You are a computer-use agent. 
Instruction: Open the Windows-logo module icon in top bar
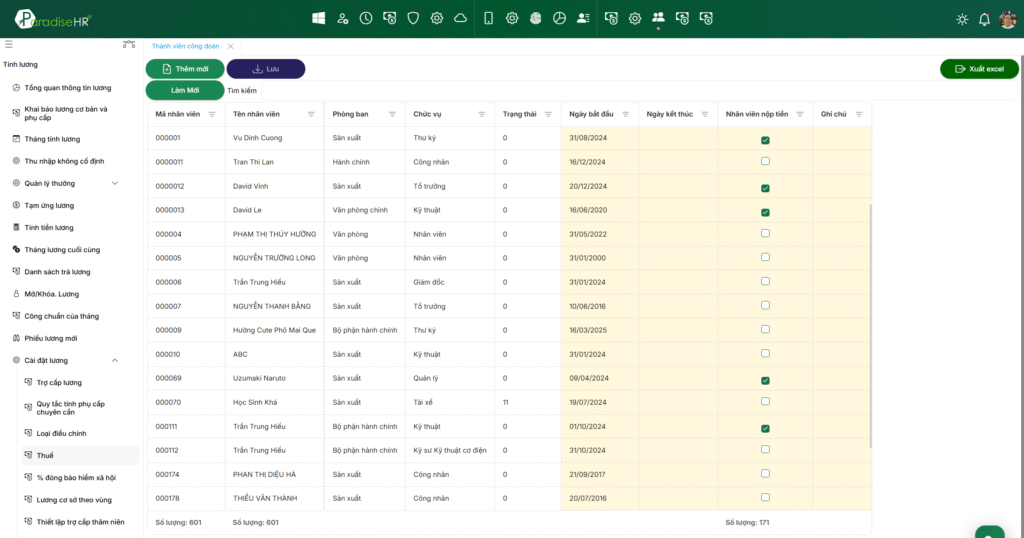[x=319, y=18]
